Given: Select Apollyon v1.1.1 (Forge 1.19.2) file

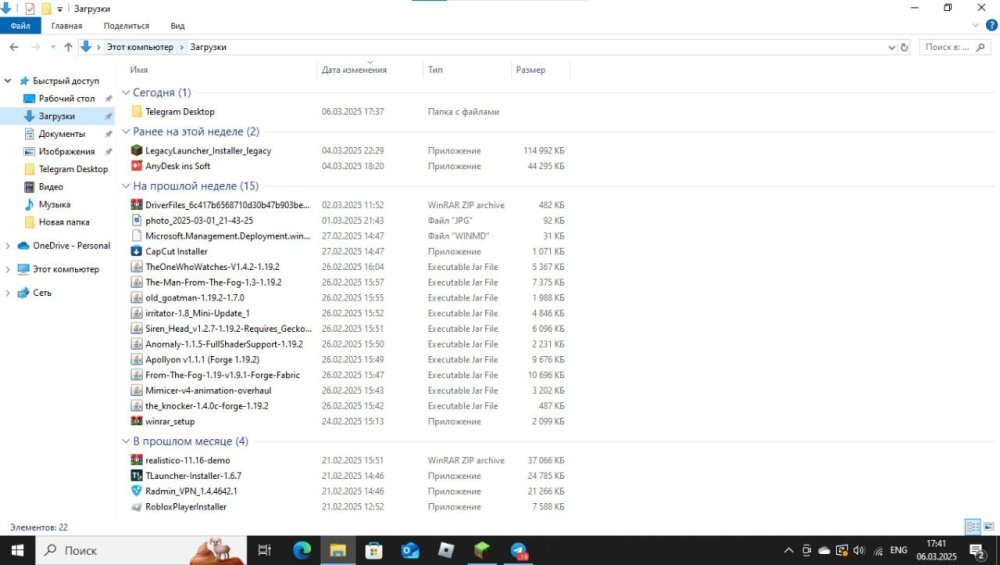Looking at the screenshot, I should [202, 360].
